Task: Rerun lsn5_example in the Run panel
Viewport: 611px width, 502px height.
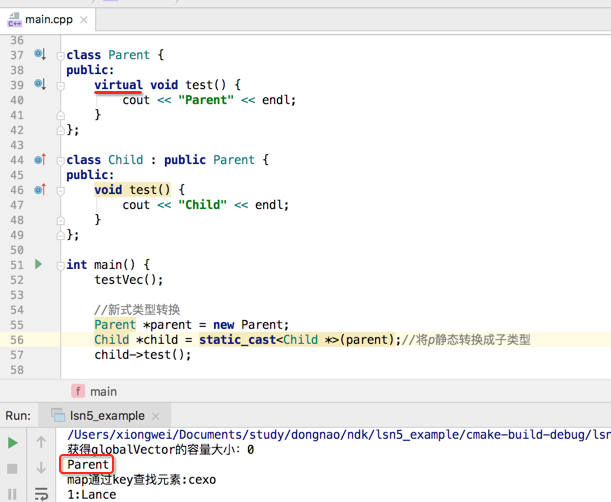Action: pos(13,443)
